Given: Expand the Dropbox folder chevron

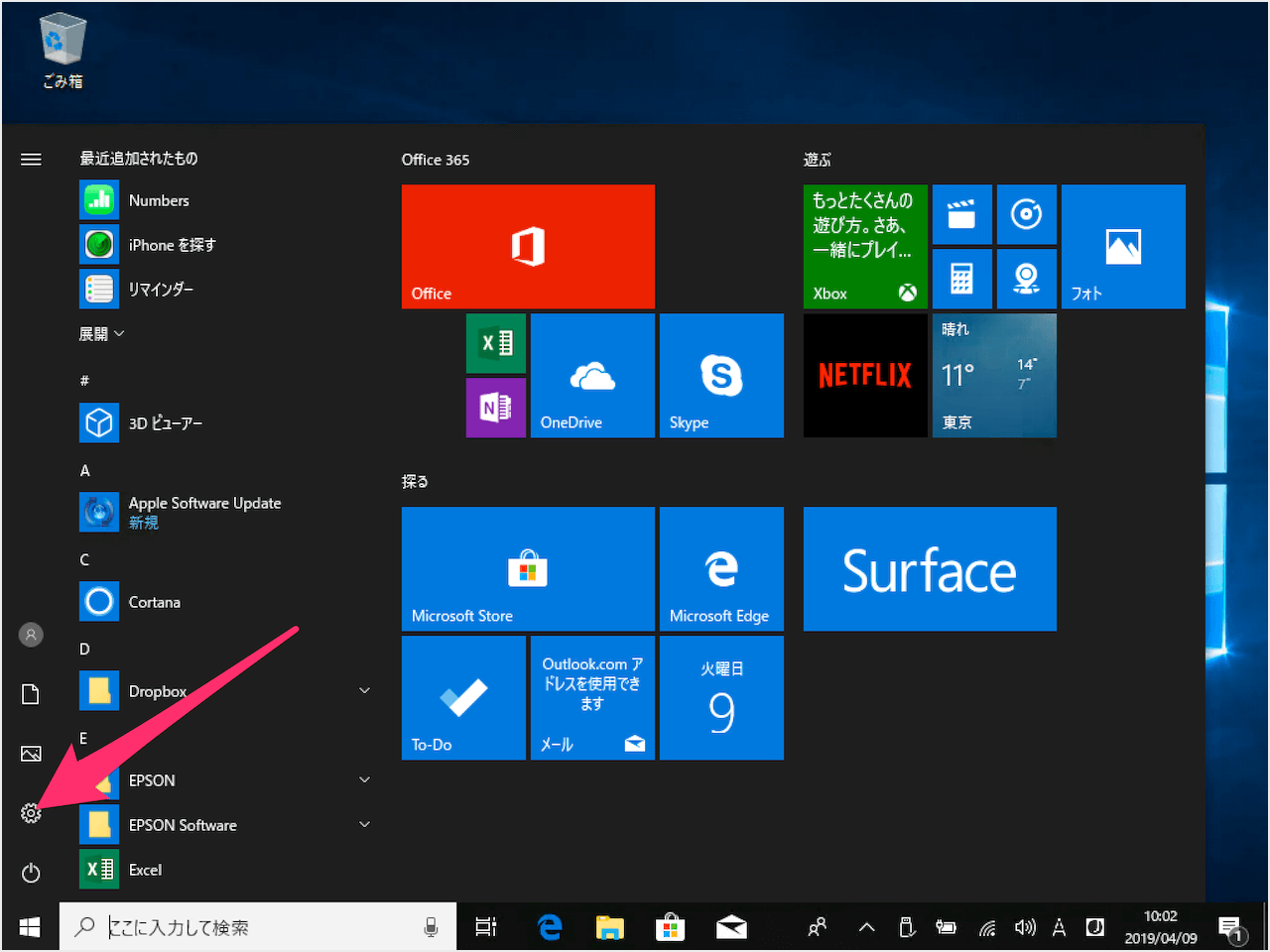Looking at the screenshot, I should coord(364,690).
